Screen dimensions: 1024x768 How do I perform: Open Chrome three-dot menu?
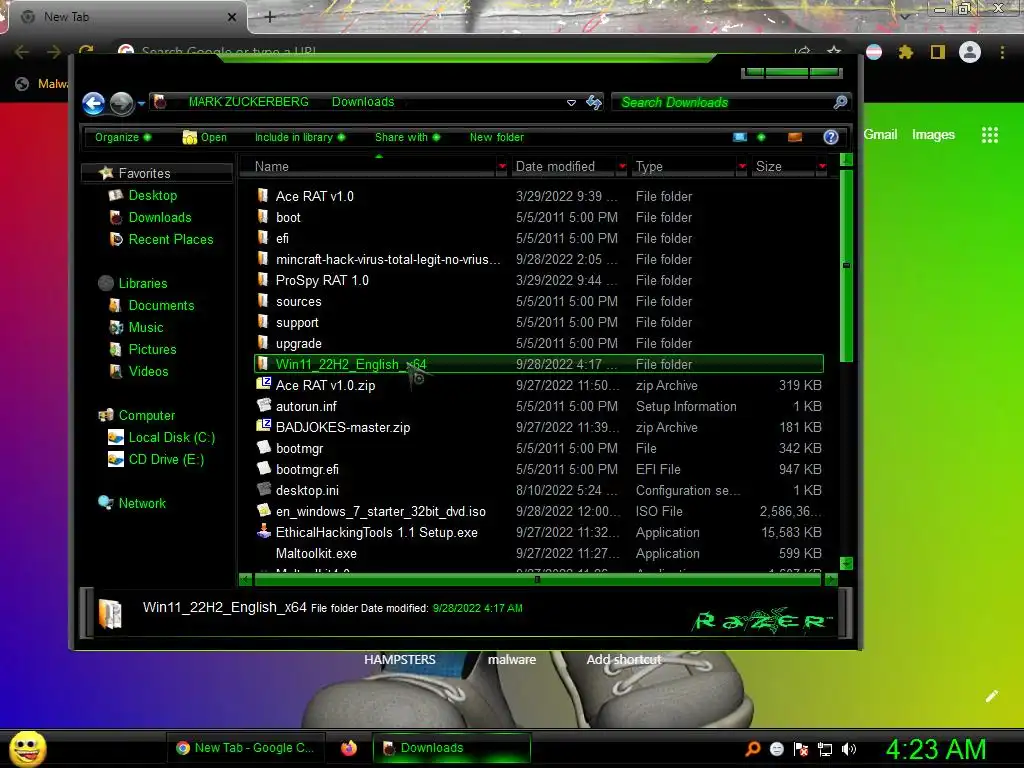point(1002,52)
